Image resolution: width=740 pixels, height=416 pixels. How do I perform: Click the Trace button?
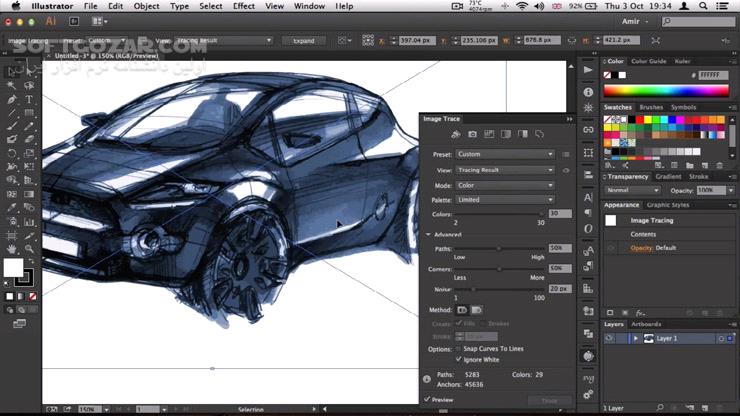tap(549, 400)
